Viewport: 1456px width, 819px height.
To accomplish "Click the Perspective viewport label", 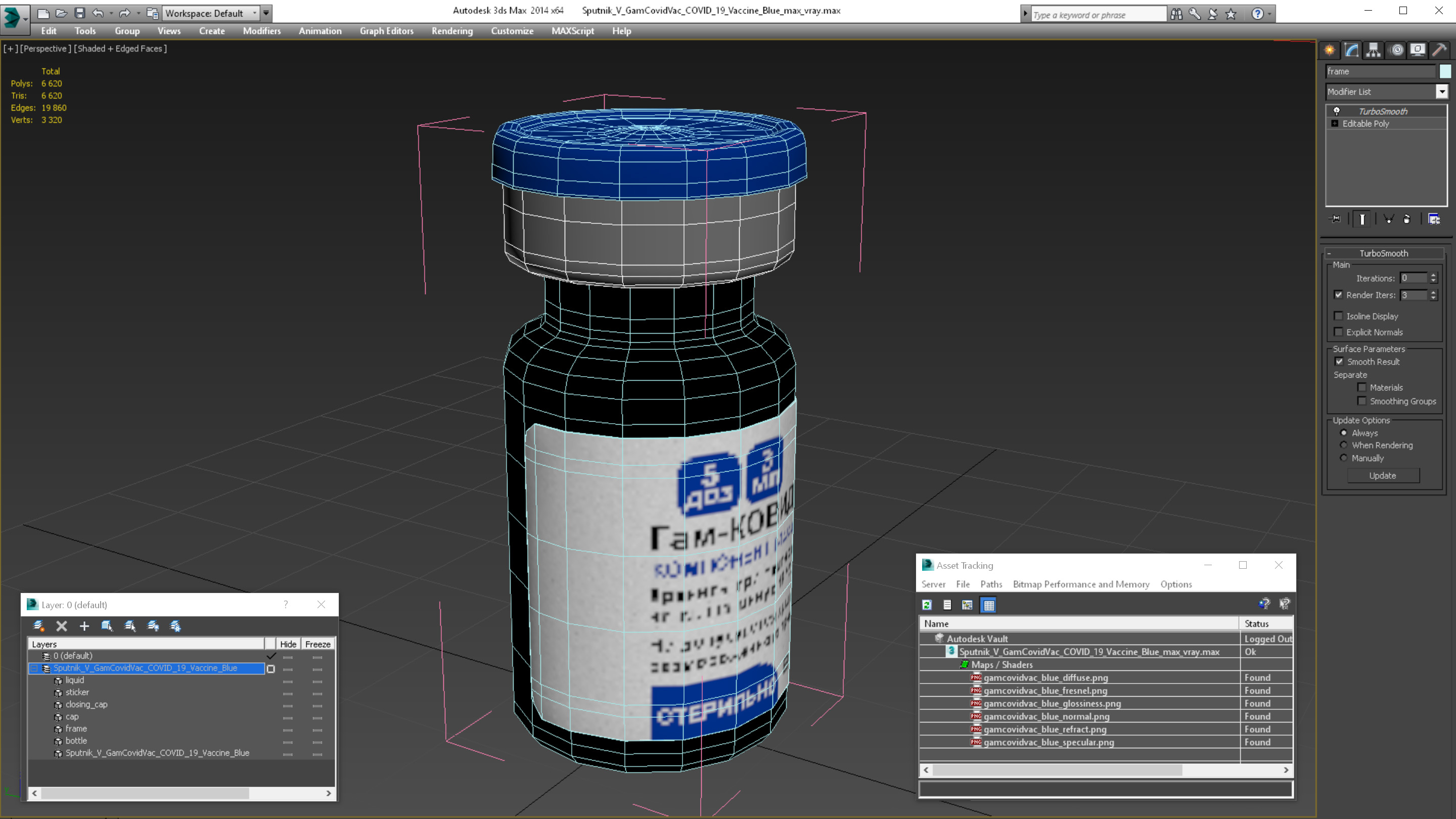I will click(x=46, y=49).
